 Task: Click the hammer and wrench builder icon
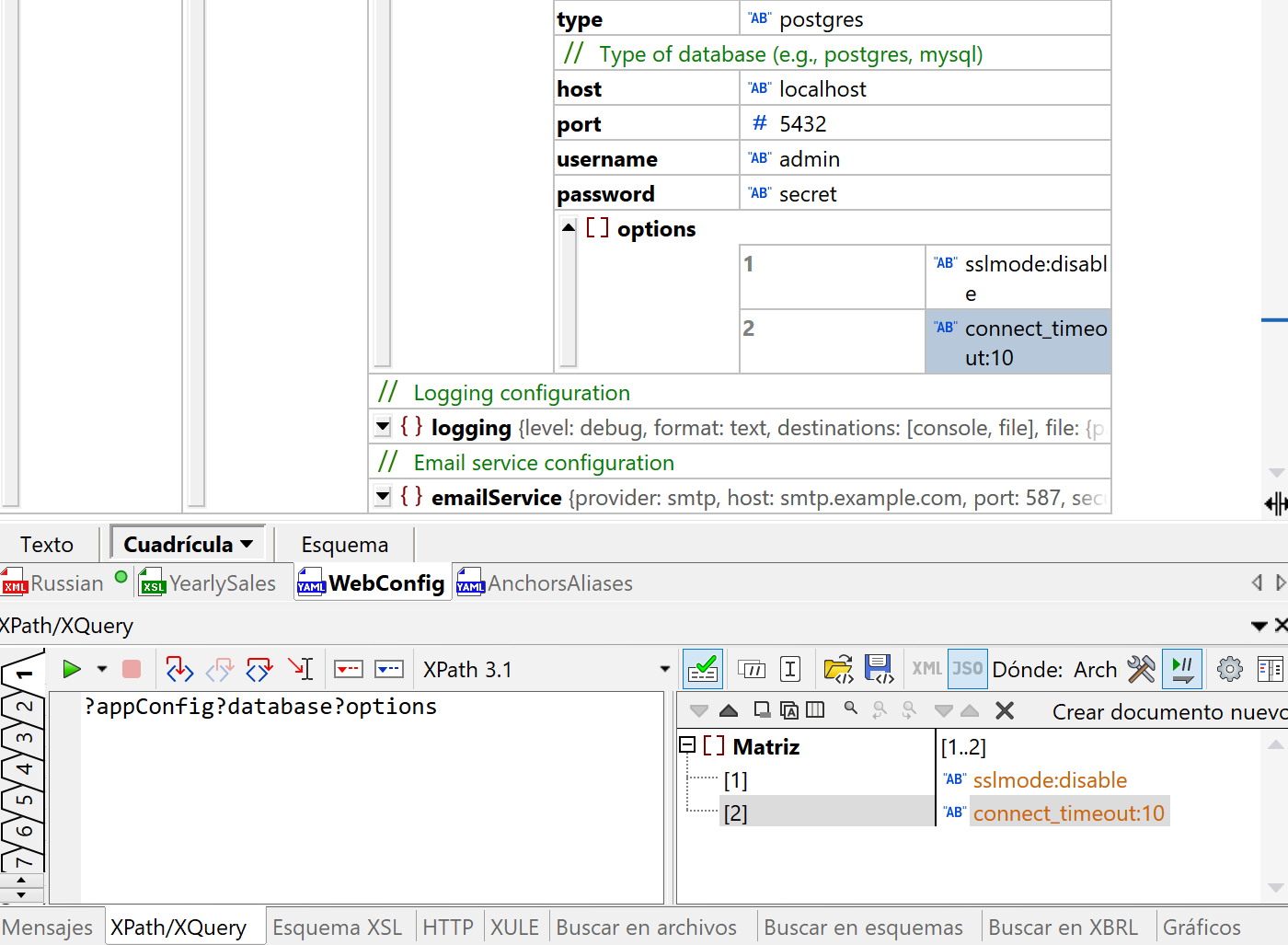click(1141, 669)
